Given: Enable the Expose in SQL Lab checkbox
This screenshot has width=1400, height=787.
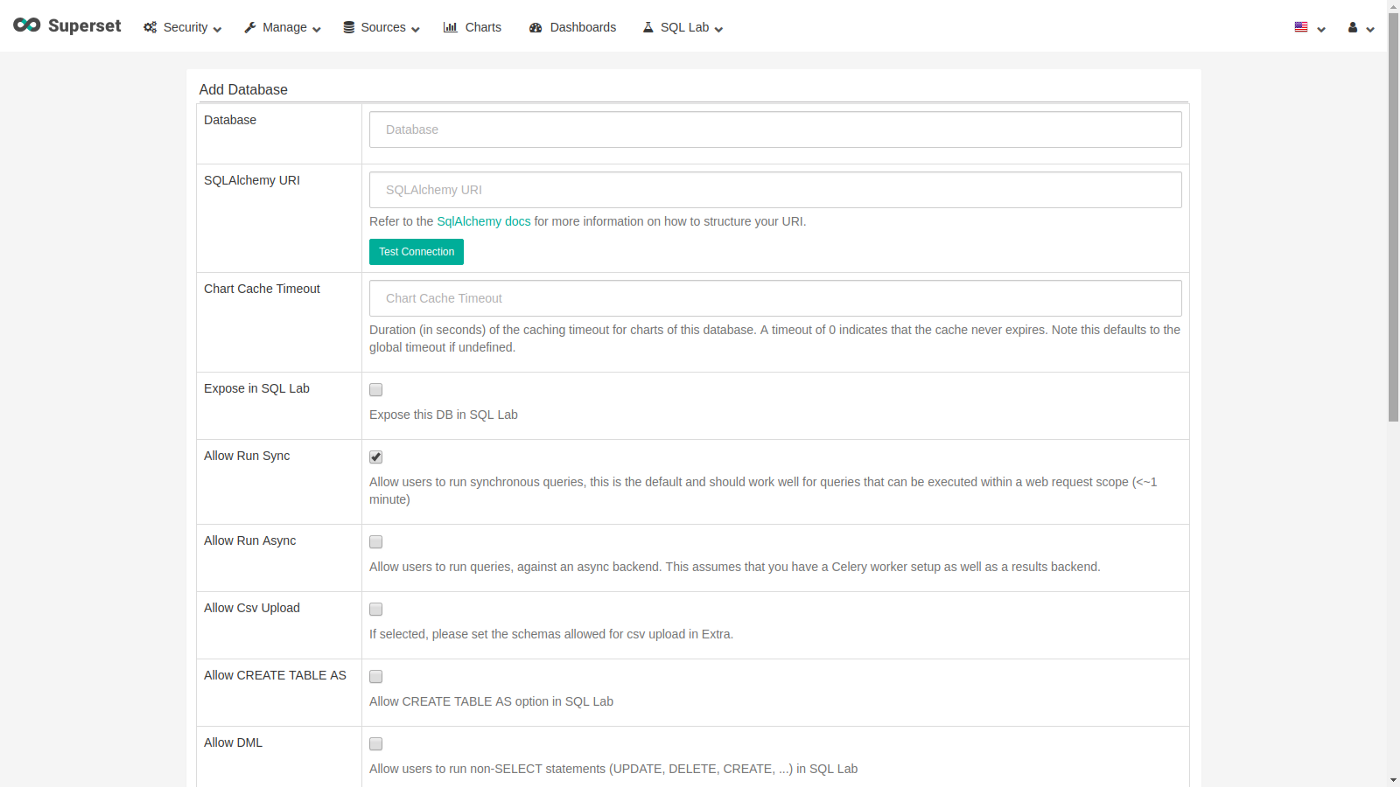Looking at the screenshot, I should point(376,390).
